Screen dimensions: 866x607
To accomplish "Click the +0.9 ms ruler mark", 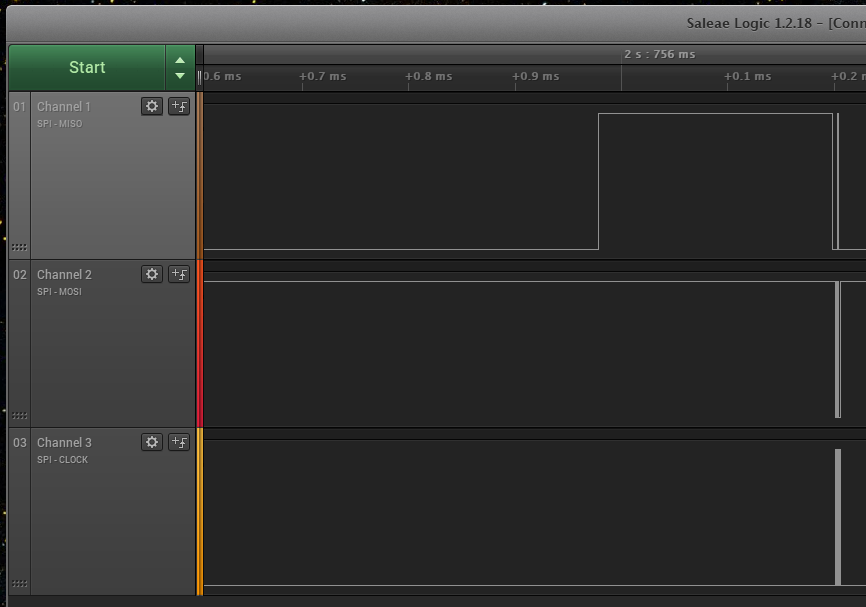I will coord(536,76).
